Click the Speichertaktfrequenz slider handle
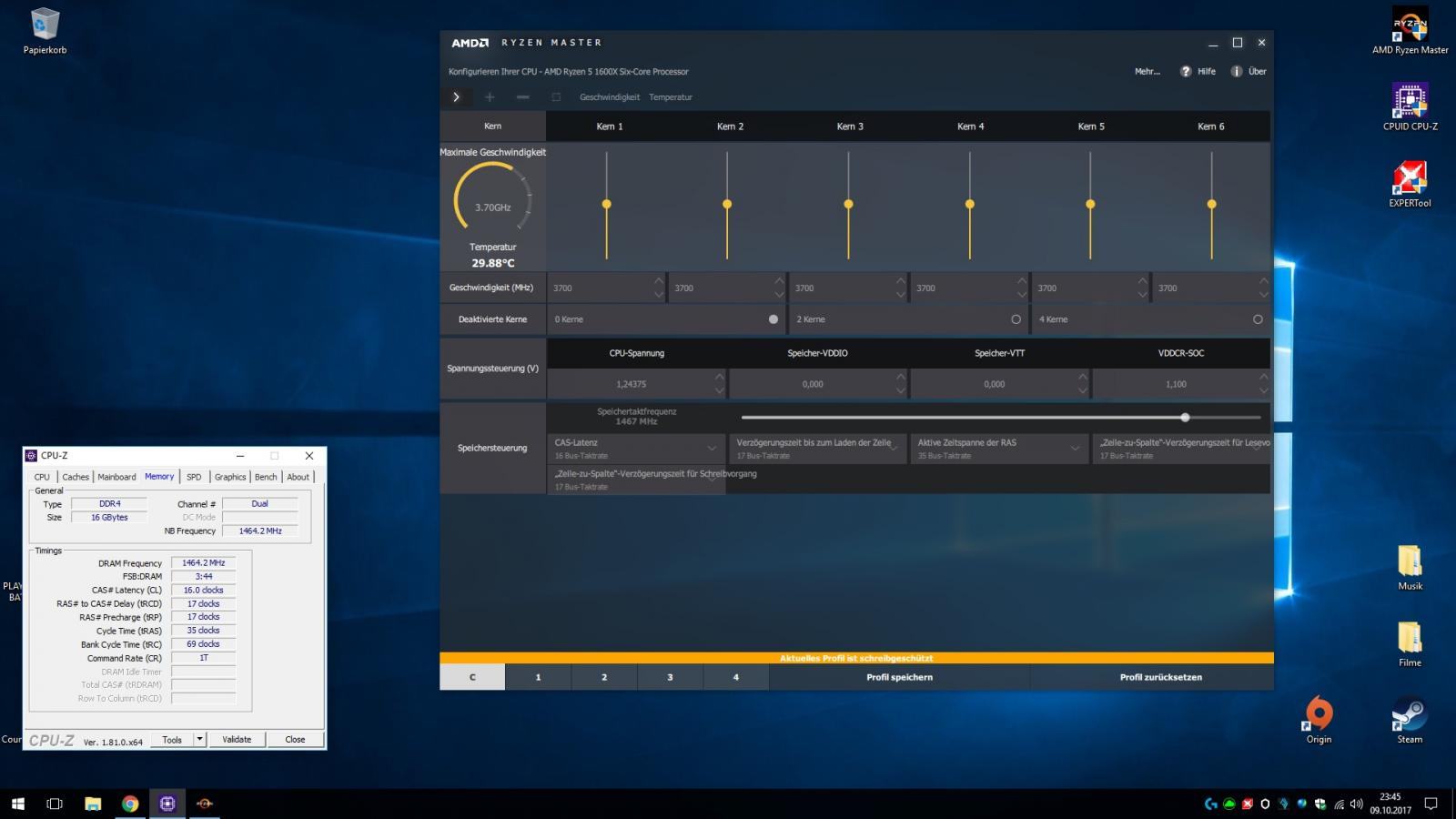The width and height of the screenshot is (1456, 819). tap(1185, 418)
